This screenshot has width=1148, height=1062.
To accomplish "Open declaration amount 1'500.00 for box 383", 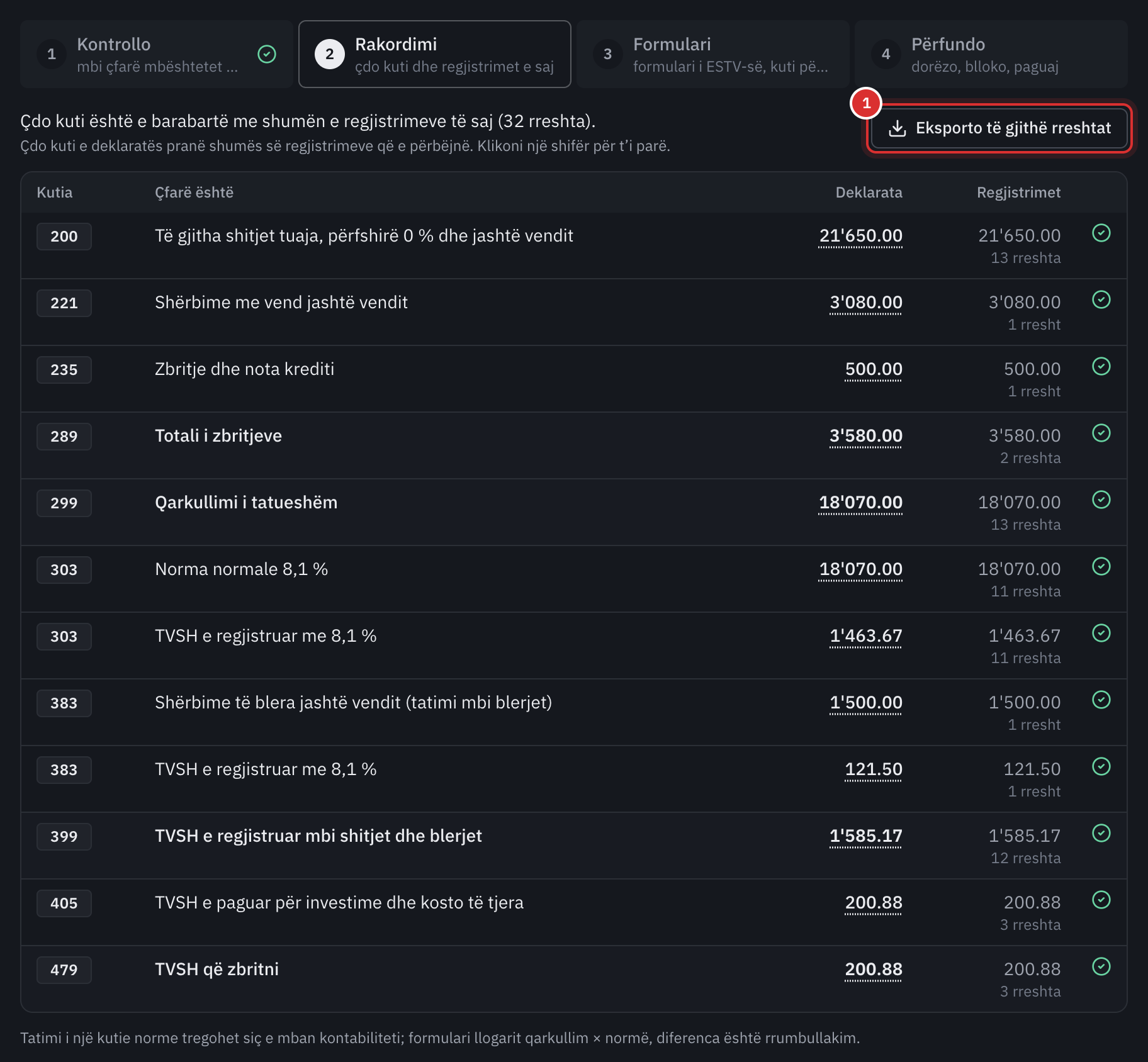I will [865, 703].
